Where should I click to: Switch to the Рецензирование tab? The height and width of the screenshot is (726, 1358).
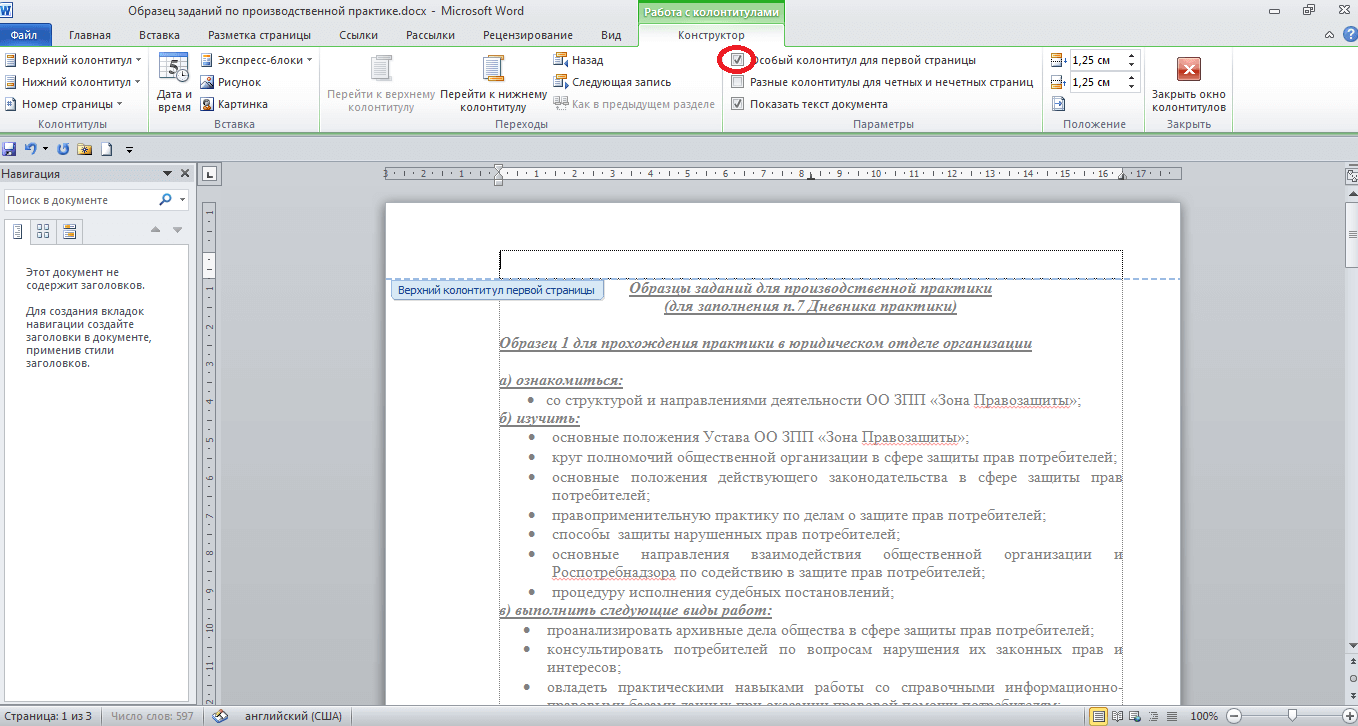(527, 35)
